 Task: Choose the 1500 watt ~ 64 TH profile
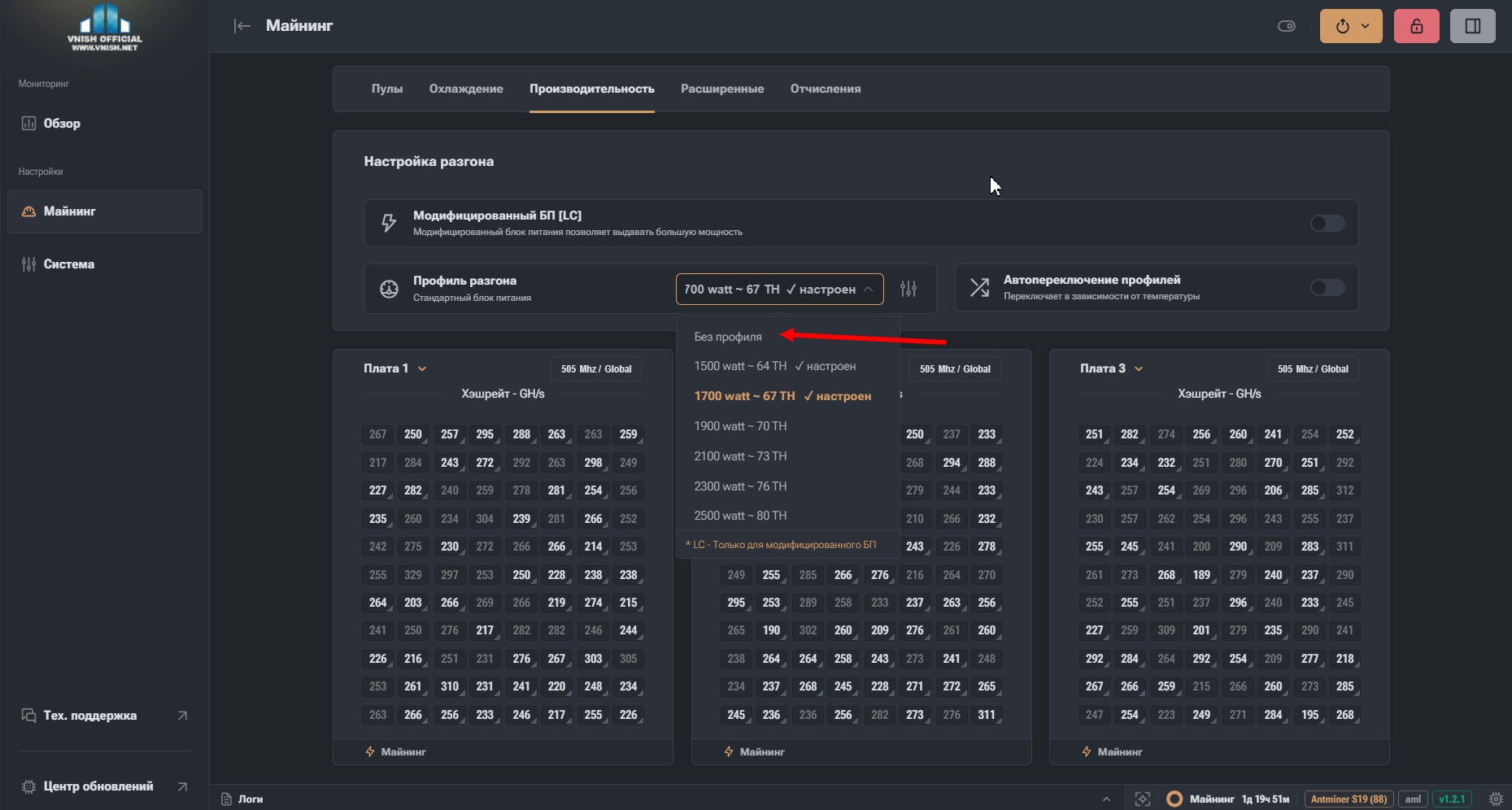787,366
